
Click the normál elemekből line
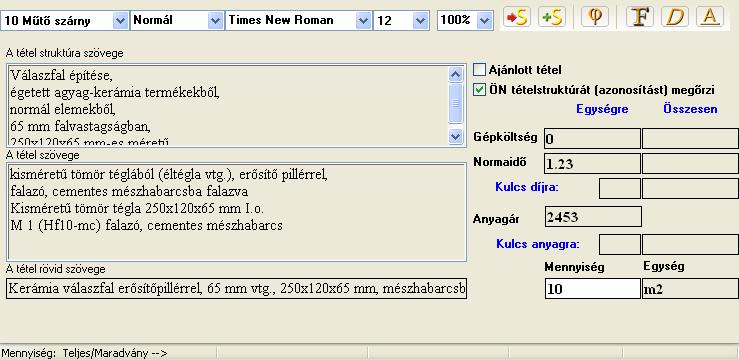coord(63,109)
